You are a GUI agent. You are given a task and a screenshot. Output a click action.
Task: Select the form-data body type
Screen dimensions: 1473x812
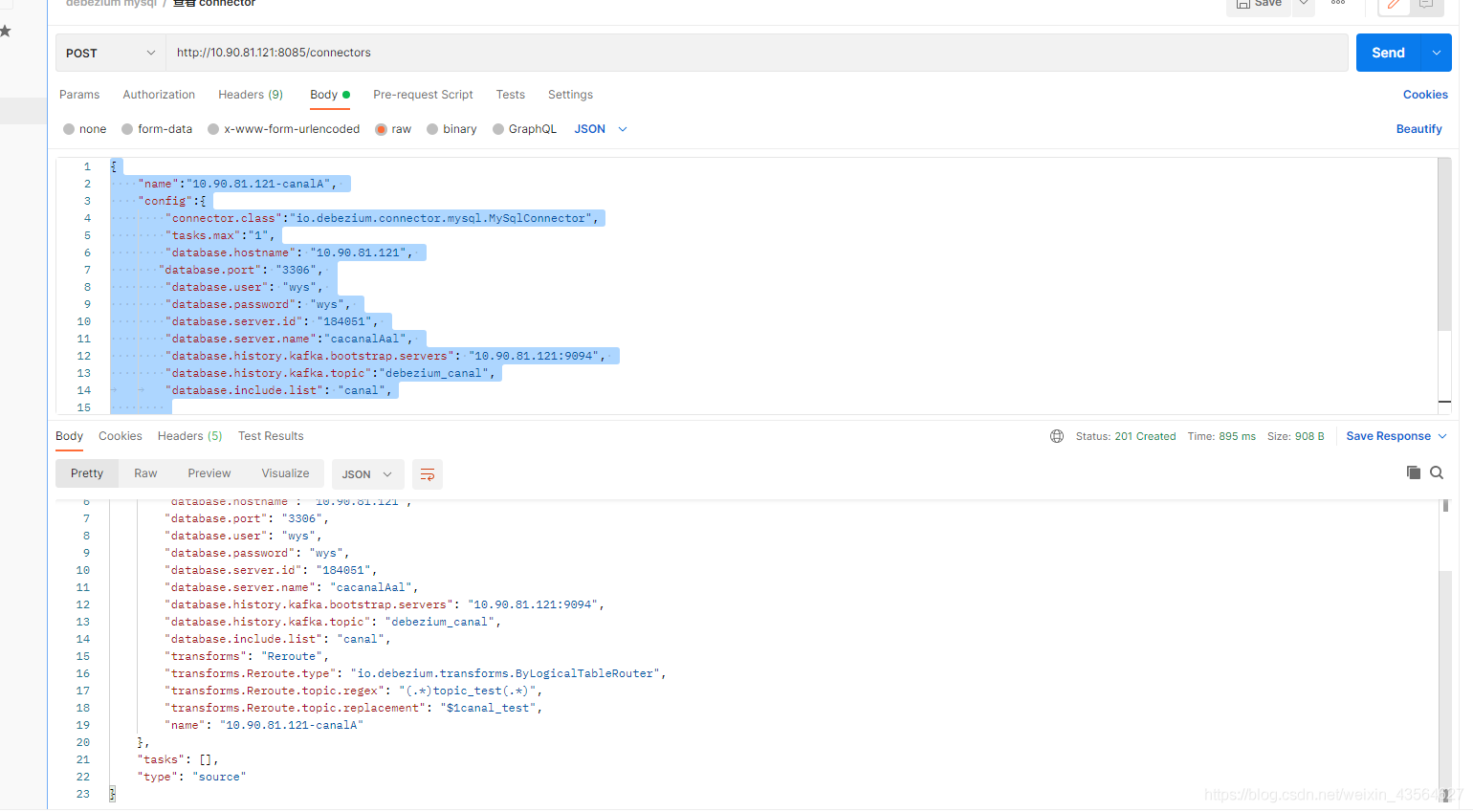(157, 129)
